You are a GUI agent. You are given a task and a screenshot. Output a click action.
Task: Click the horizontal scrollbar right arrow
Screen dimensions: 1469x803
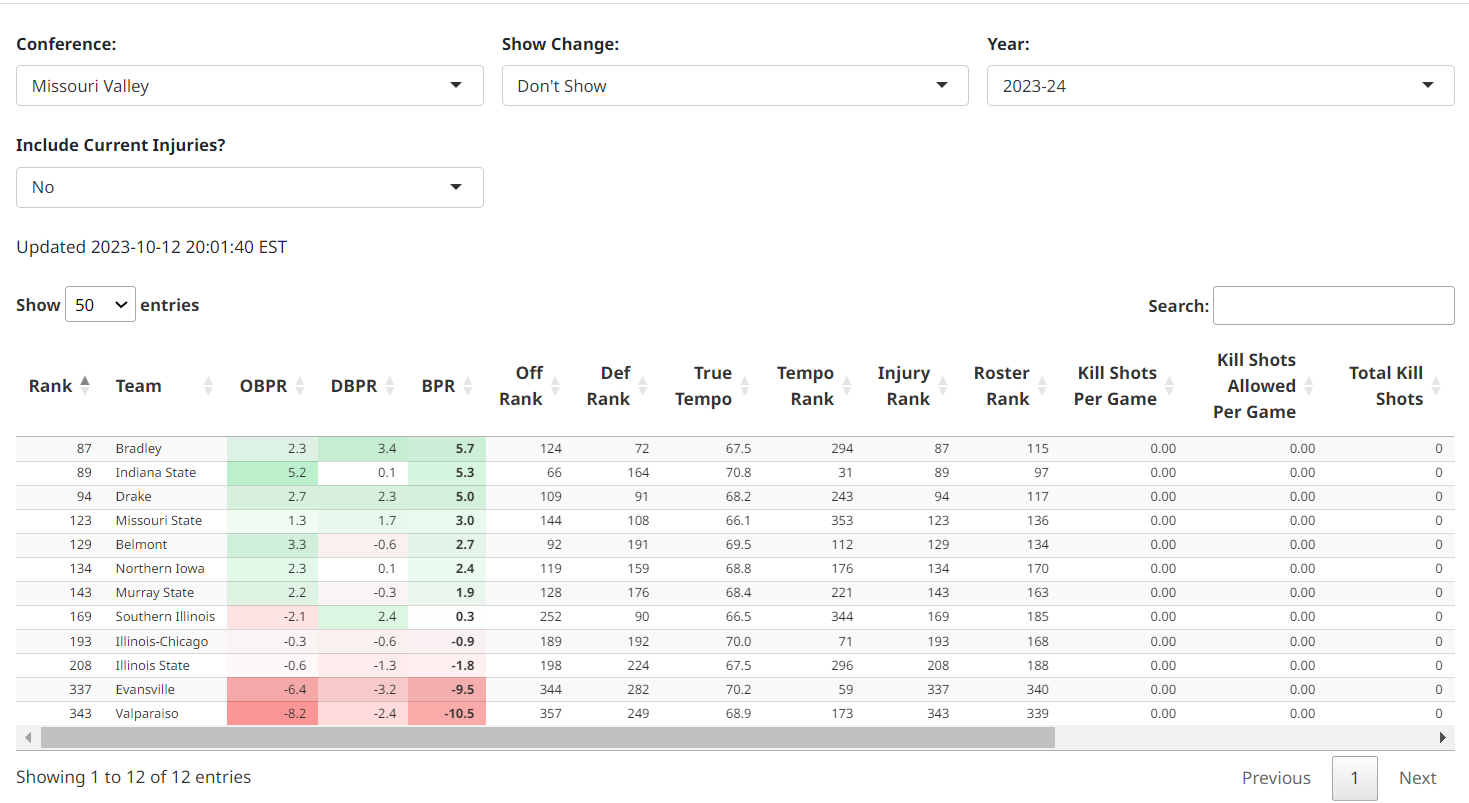(1442, 738)
